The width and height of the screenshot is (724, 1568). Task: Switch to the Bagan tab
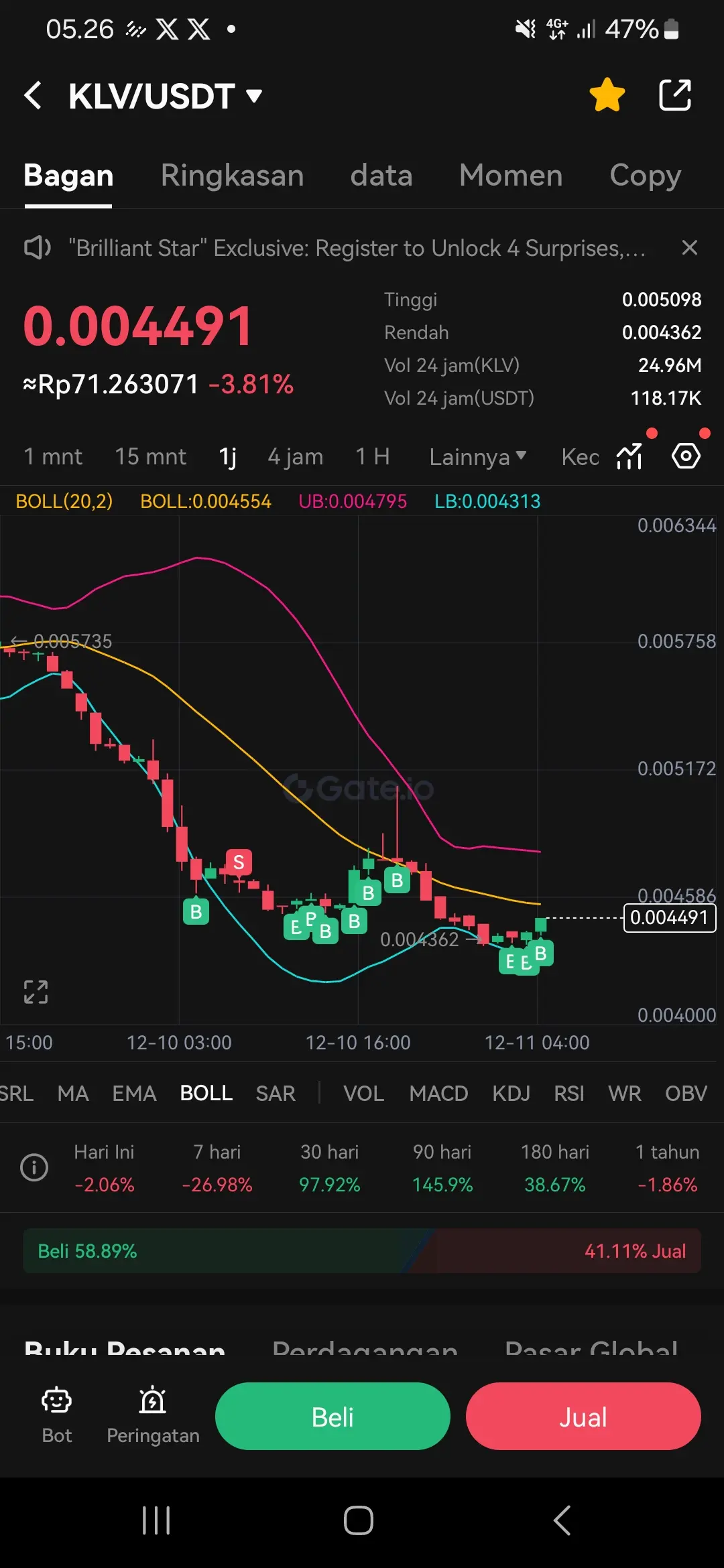(68, 176)
